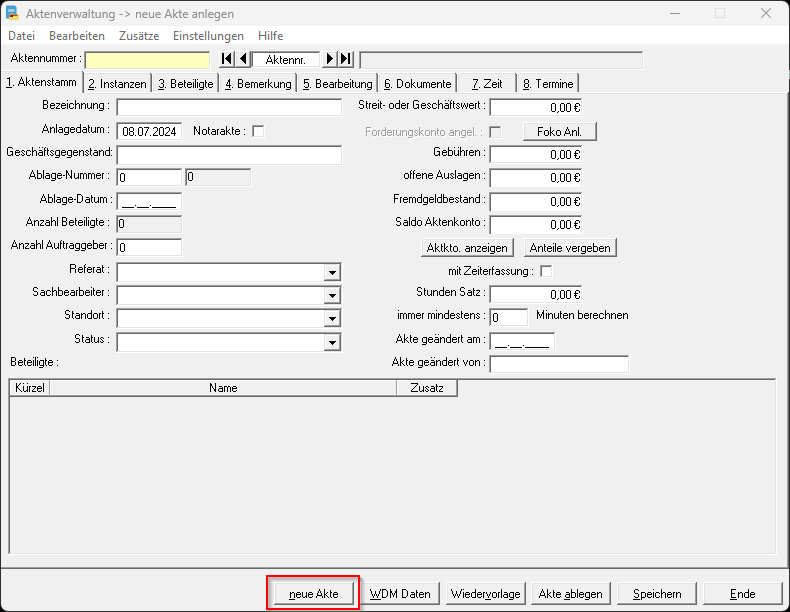This screenshot has height=612, width=790.
Task: Open the Einstellungen menu
Action: tap(209, 36)
